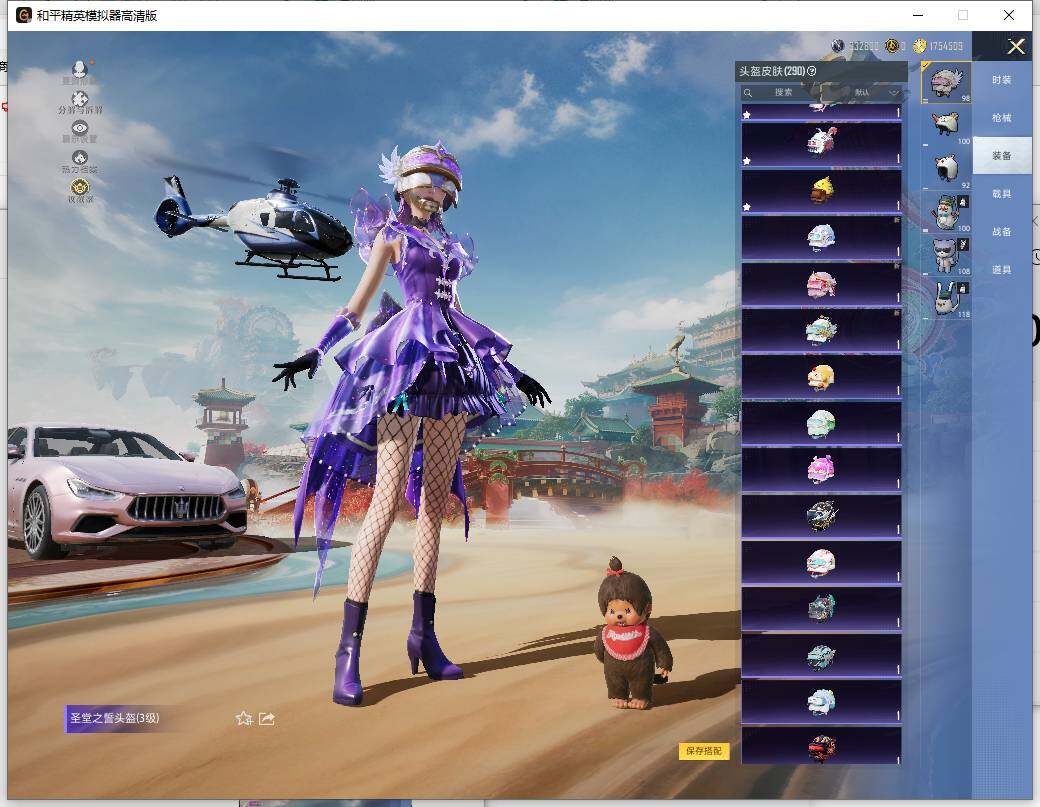Image resolution: width=1040 pixels, height=807 pixels.
Task: Open the 战备 tab
Action: coord(1002,231)
